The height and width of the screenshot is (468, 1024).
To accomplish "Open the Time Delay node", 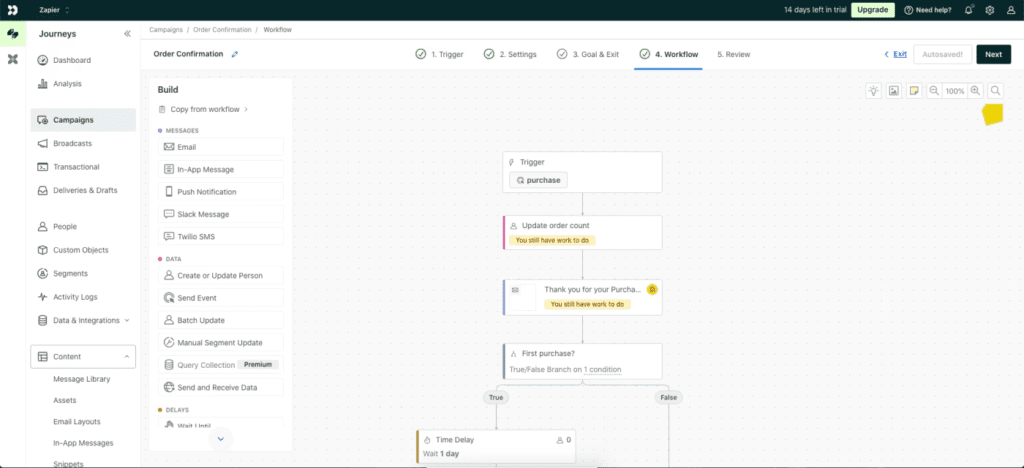I will (496, 446).
